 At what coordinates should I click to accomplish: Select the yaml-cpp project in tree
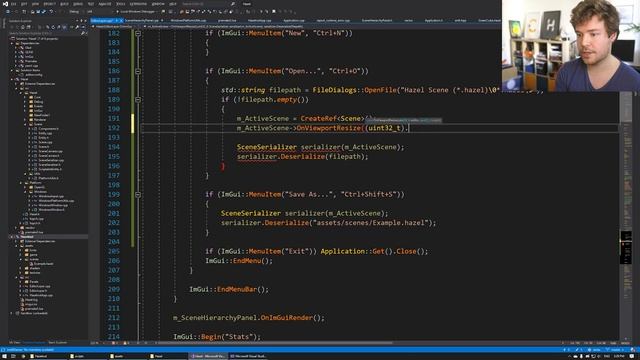(31, 65)
